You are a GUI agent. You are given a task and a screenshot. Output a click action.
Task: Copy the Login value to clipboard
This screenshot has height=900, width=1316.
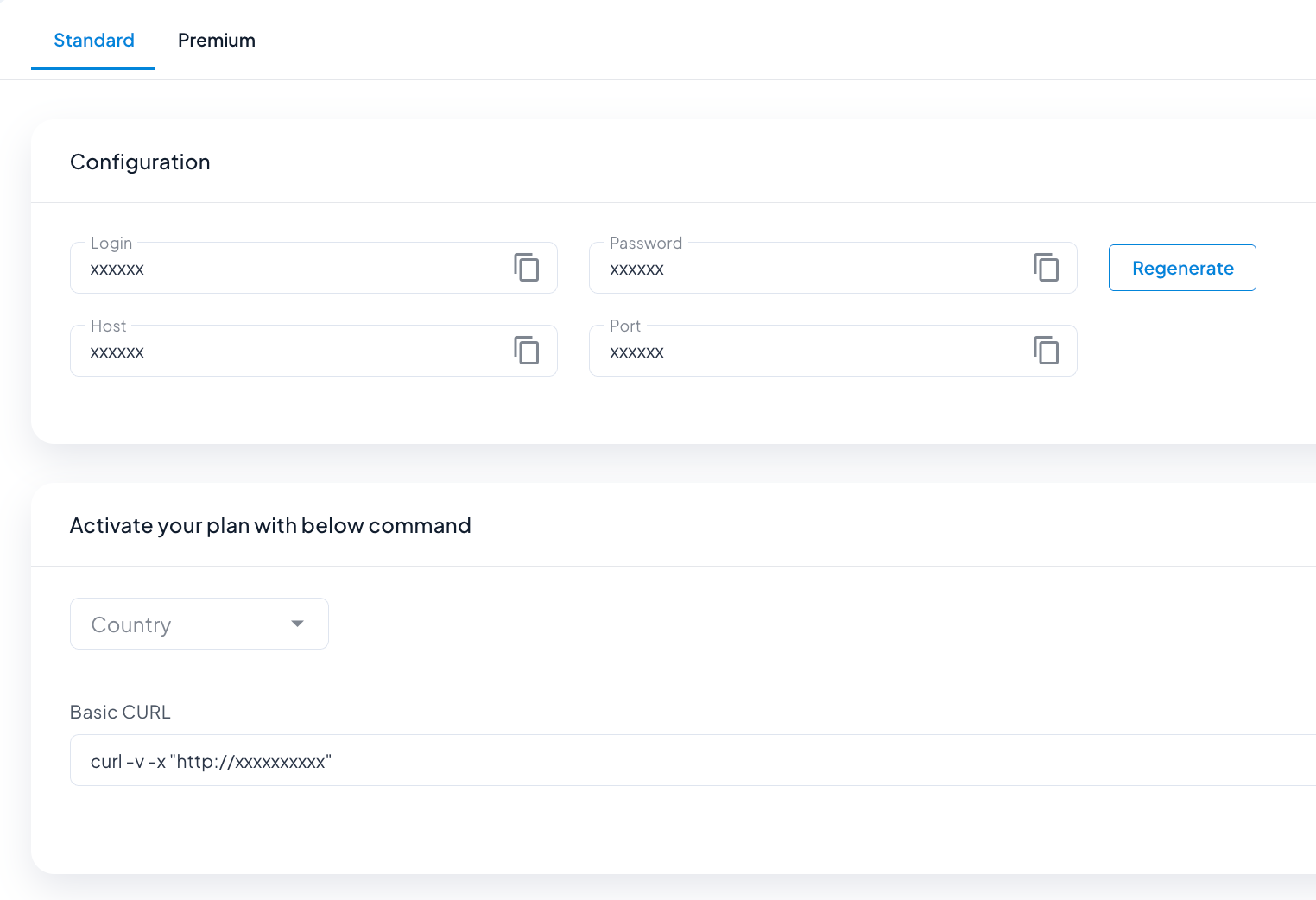(527, 268)
